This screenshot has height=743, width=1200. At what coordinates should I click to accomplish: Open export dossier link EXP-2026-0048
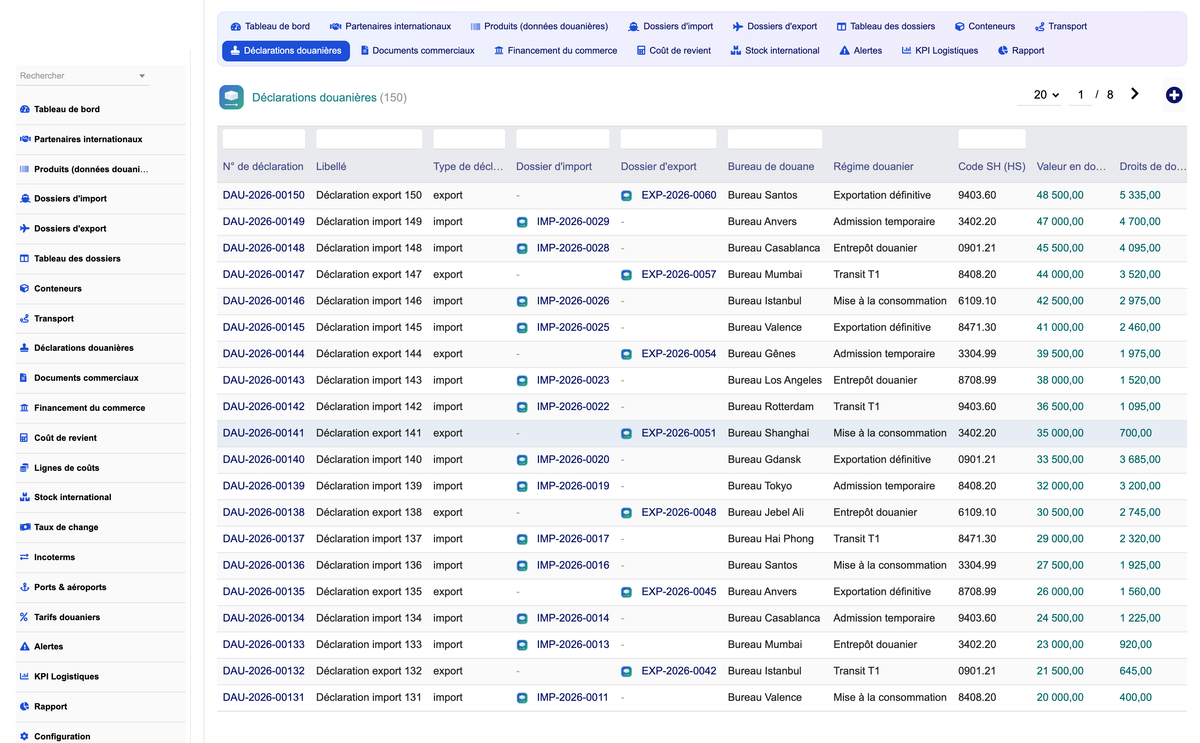pyautogui.click(x=679, y=513)
